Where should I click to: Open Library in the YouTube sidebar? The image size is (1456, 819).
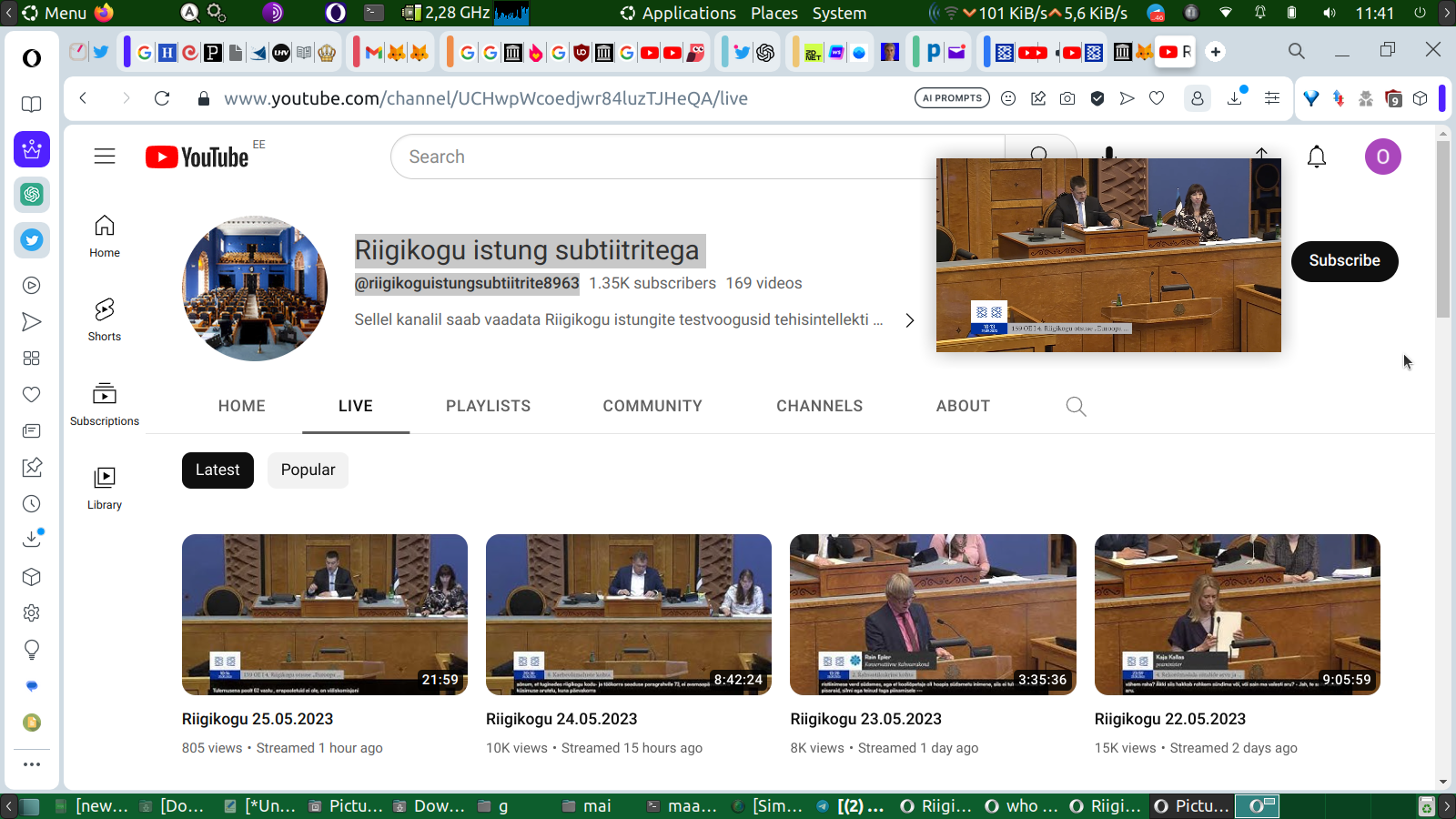[105, 488]
